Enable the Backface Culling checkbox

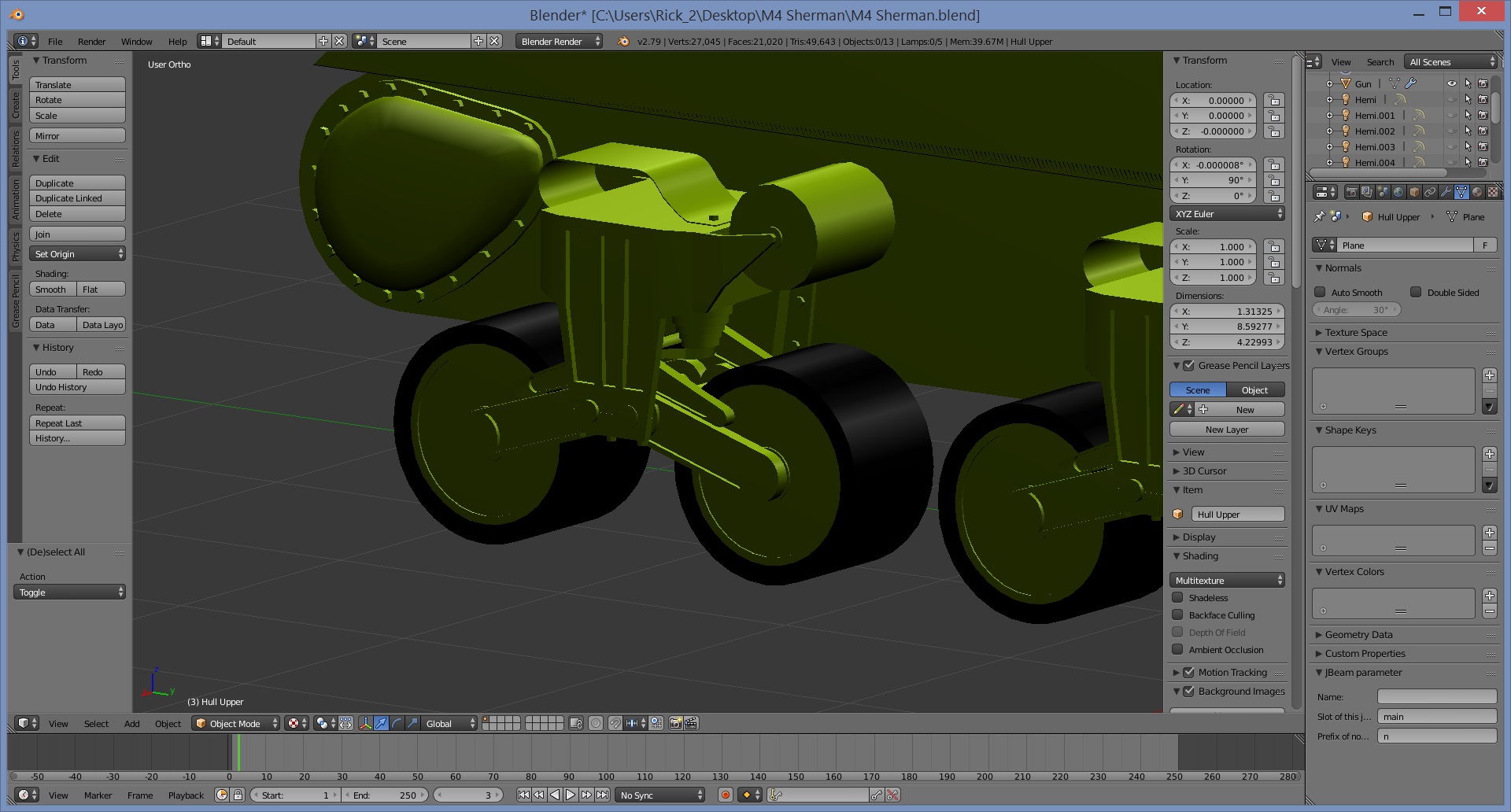tap(1177, 615)
